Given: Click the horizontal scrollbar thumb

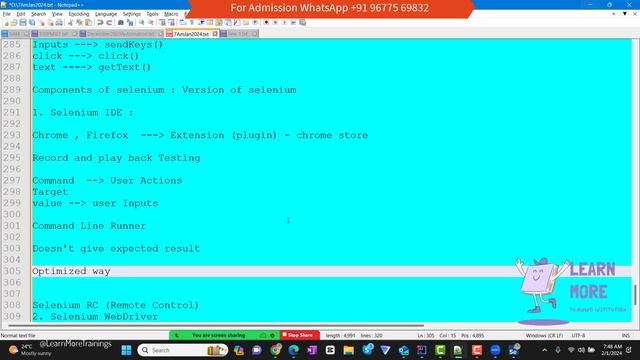Looking at the screenshot, I should [216, 326].
